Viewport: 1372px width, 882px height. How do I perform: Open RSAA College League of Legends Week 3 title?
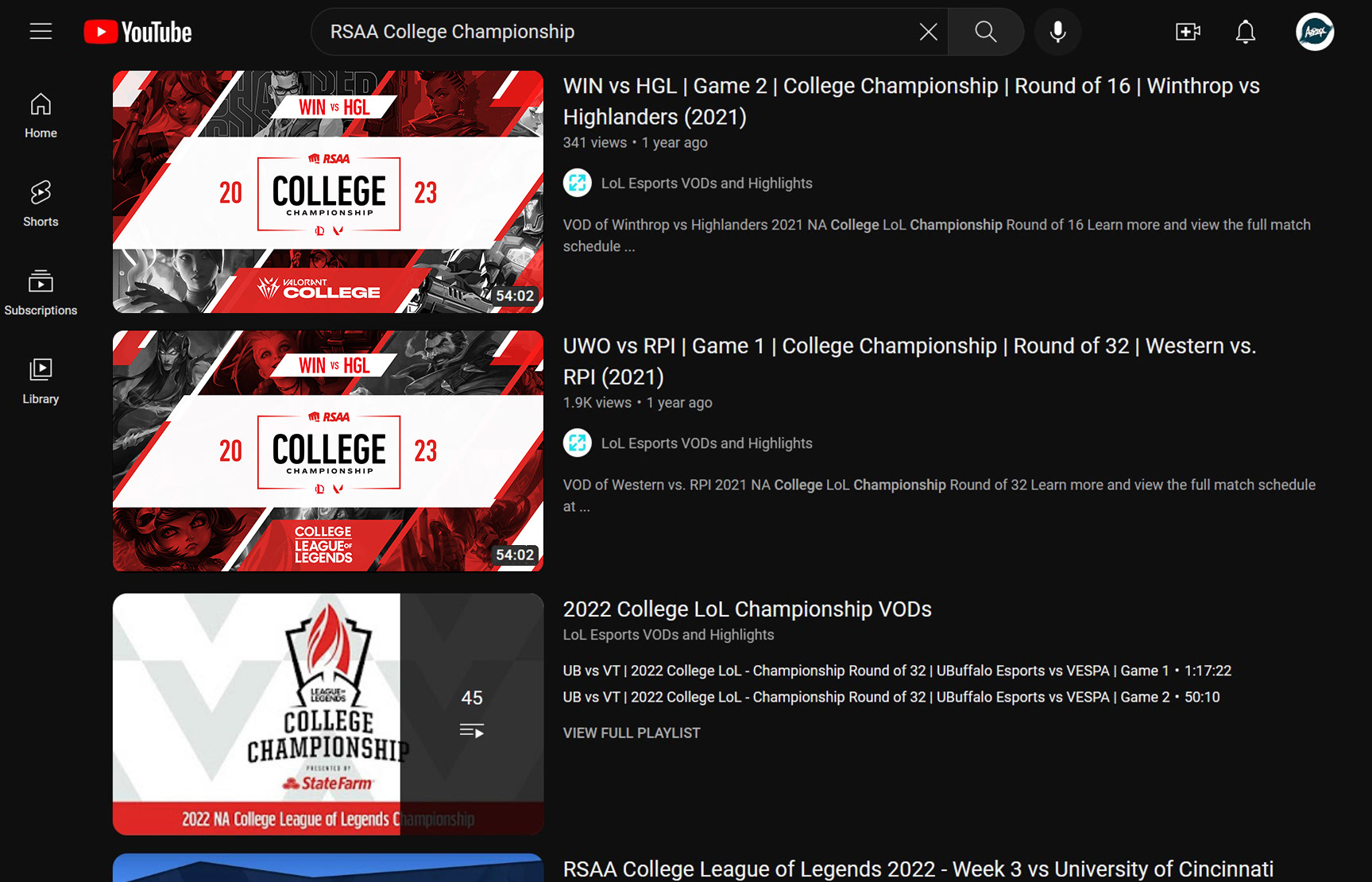918,869
